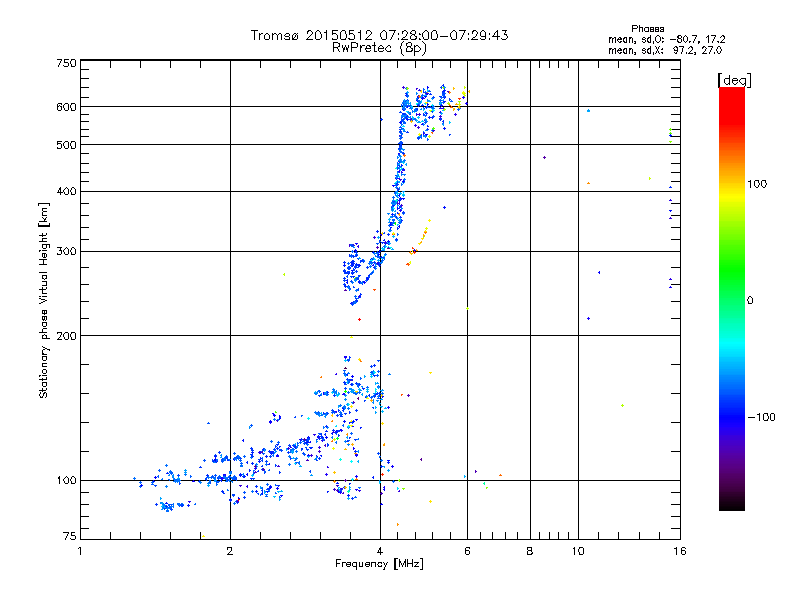Click the 'Frequency [MHz]' axis label
Screen dimensions: 800x600
379,564
